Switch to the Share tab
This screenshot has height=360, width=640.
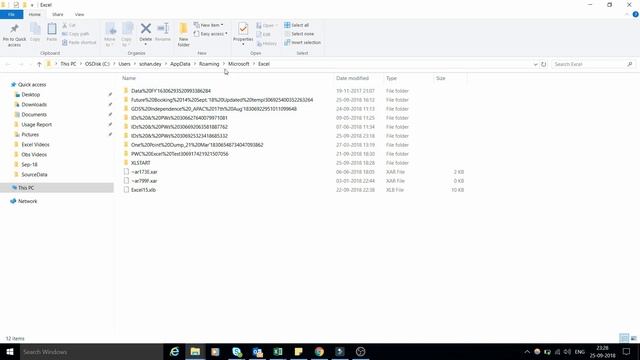point(58,14)
